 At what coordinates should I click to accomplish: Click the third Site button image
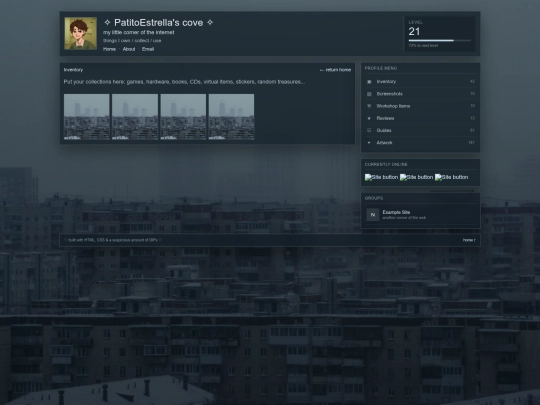pyautogui.click(x=451, y=177)
